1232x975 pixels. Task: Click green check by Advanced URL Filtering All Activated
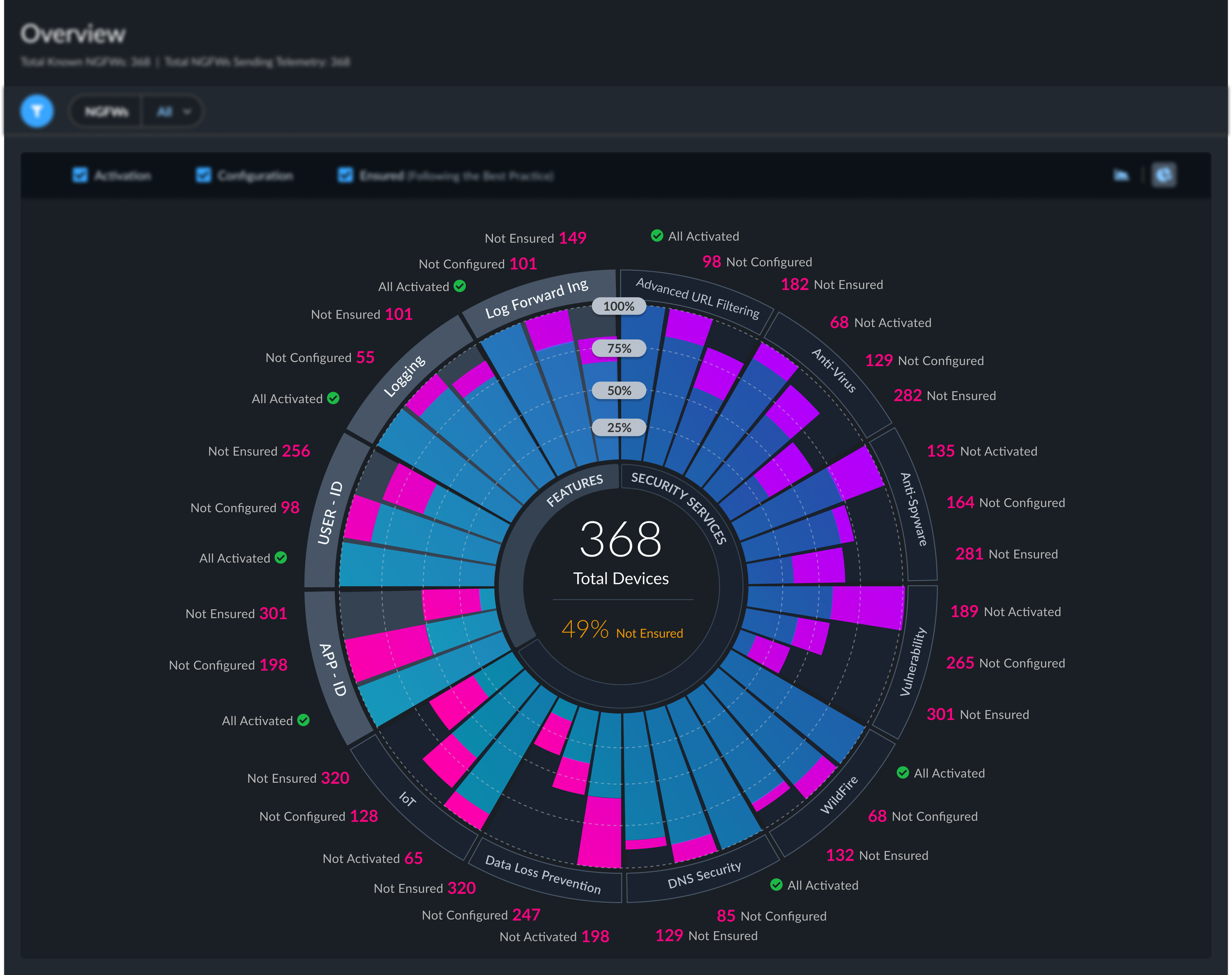657,235
